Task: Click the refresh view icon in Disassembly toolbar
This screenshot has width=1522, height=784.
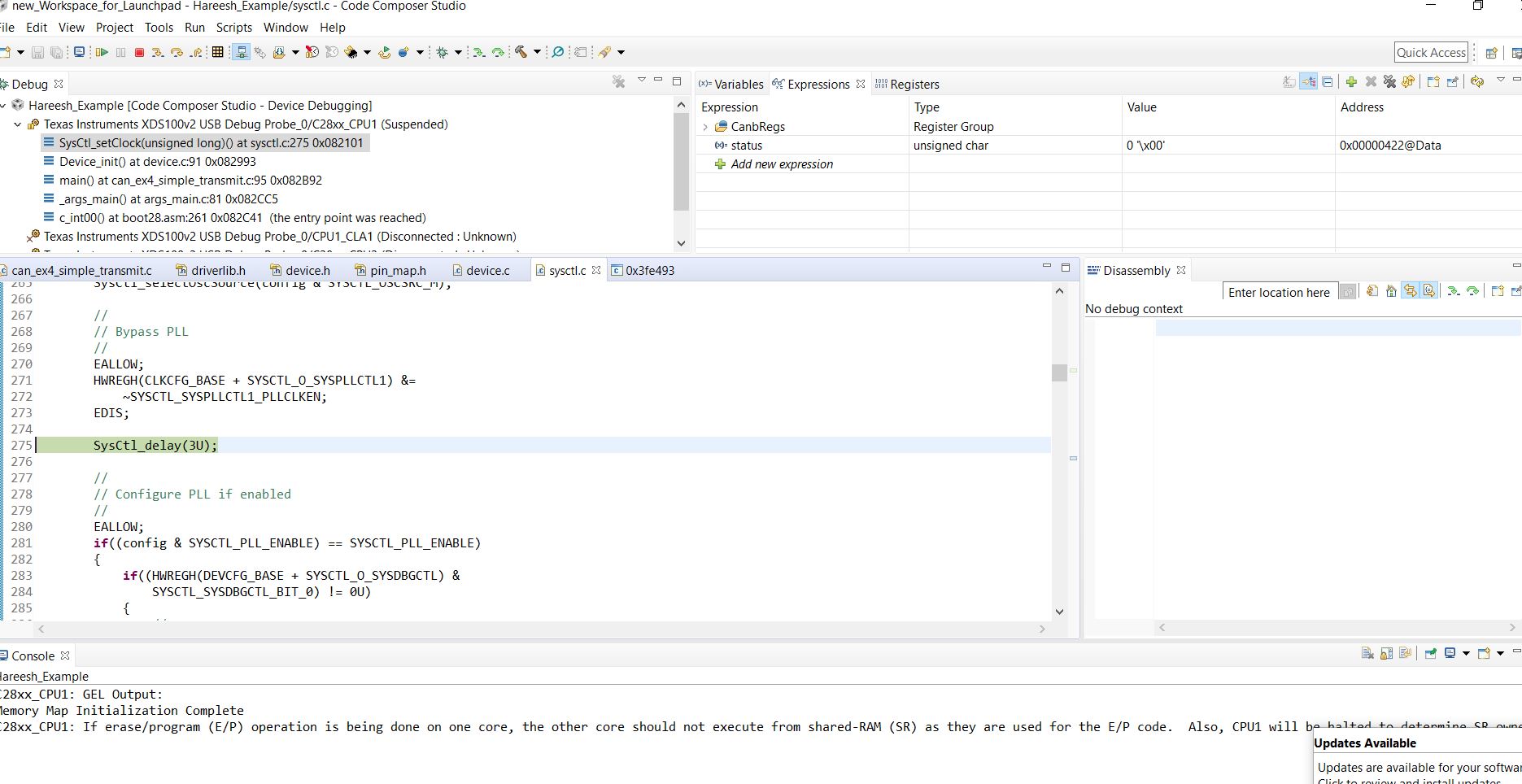Action: [x=1372, y=291]
